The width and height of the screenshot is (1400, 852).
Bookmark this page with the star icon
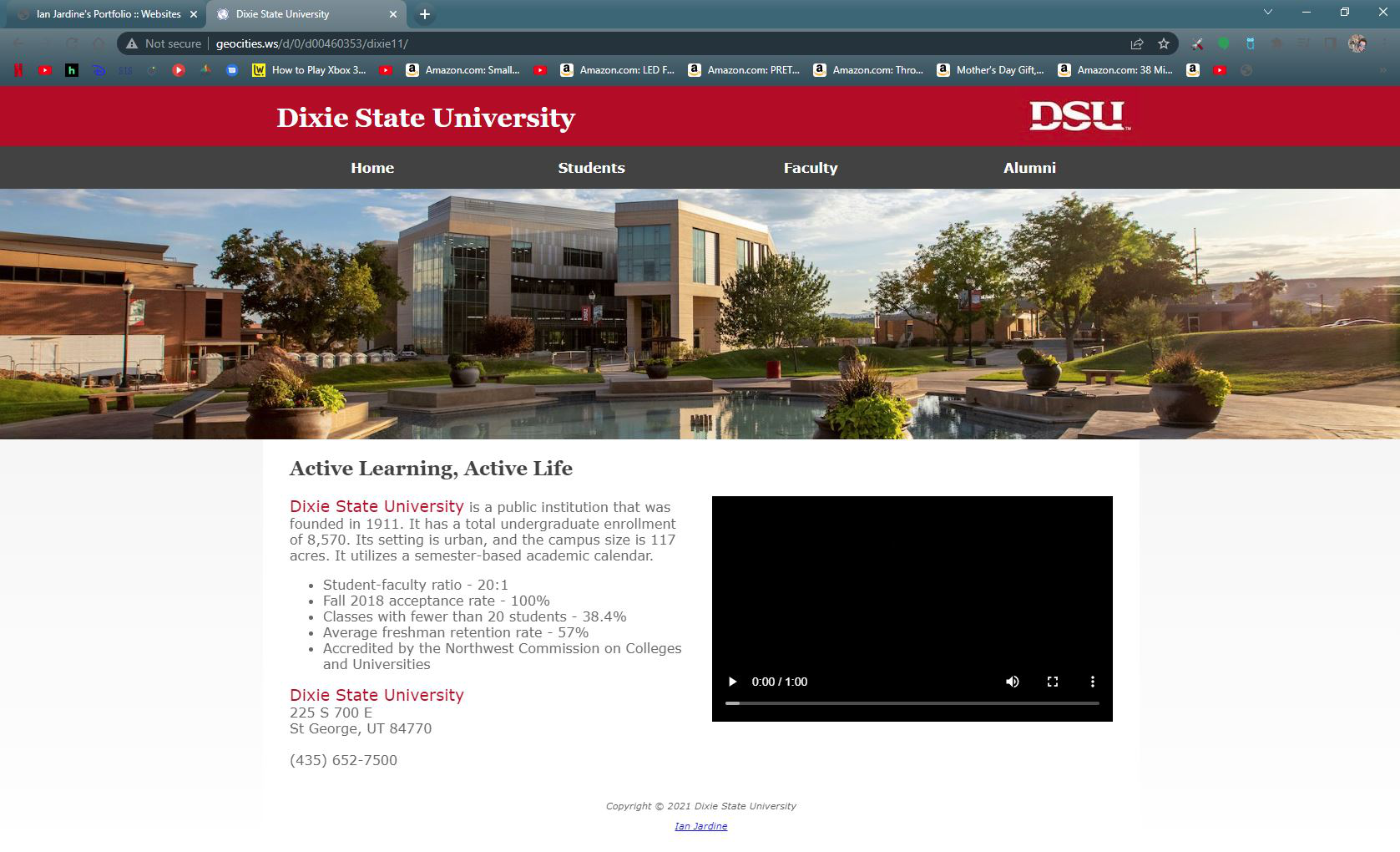(x=1164, y=43)
